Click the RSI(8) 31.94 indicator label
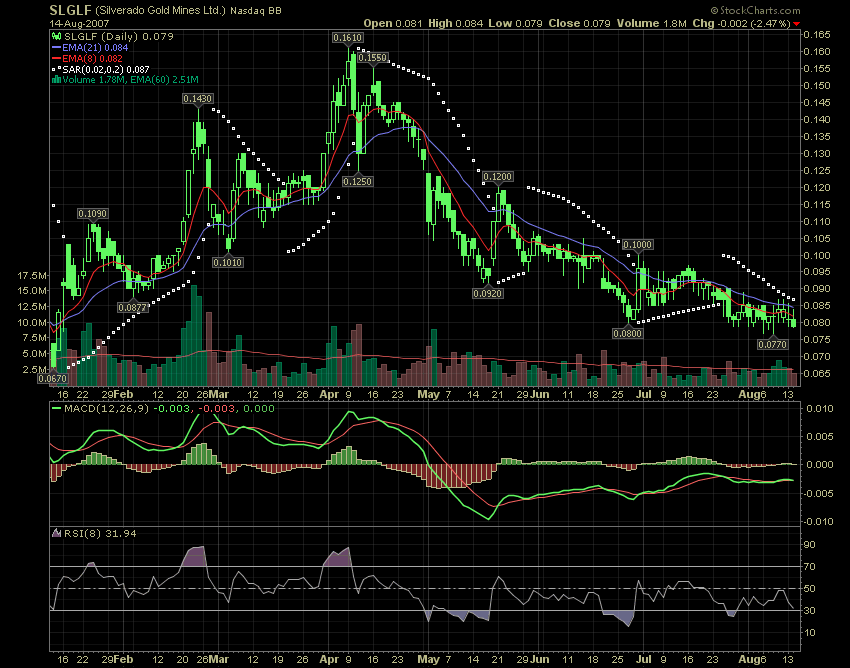Image resolution: width=850 pixels, height=668 pixels. coord(100,534)
